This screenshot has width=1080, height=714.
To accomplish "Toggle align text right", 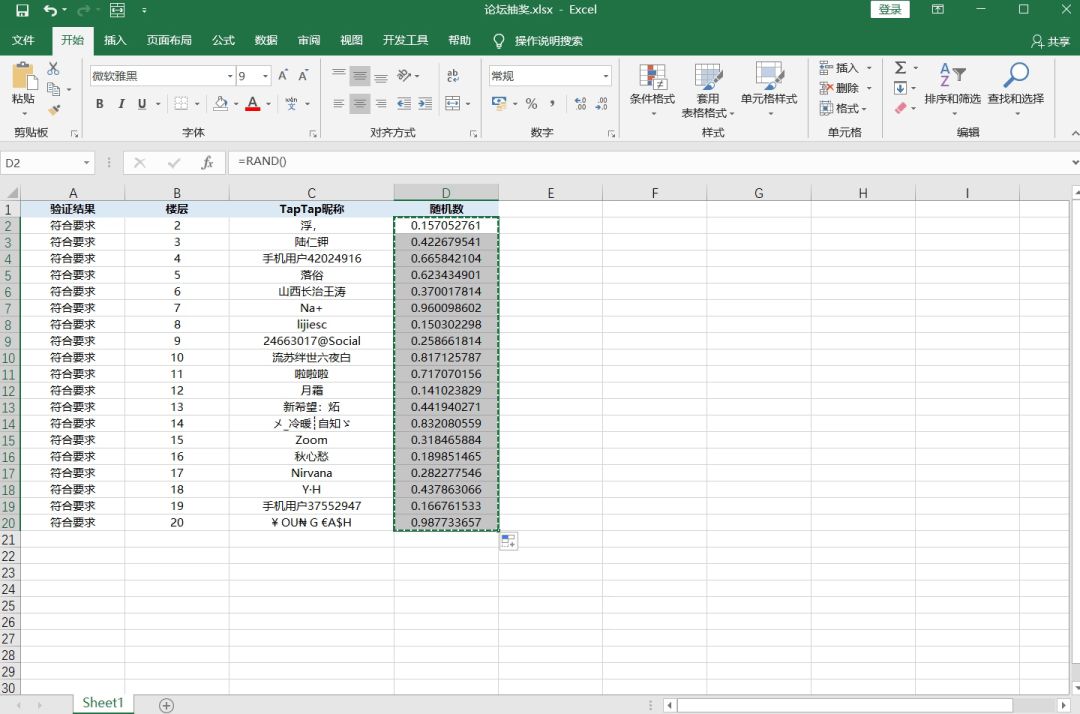I will tap(381, 103).
